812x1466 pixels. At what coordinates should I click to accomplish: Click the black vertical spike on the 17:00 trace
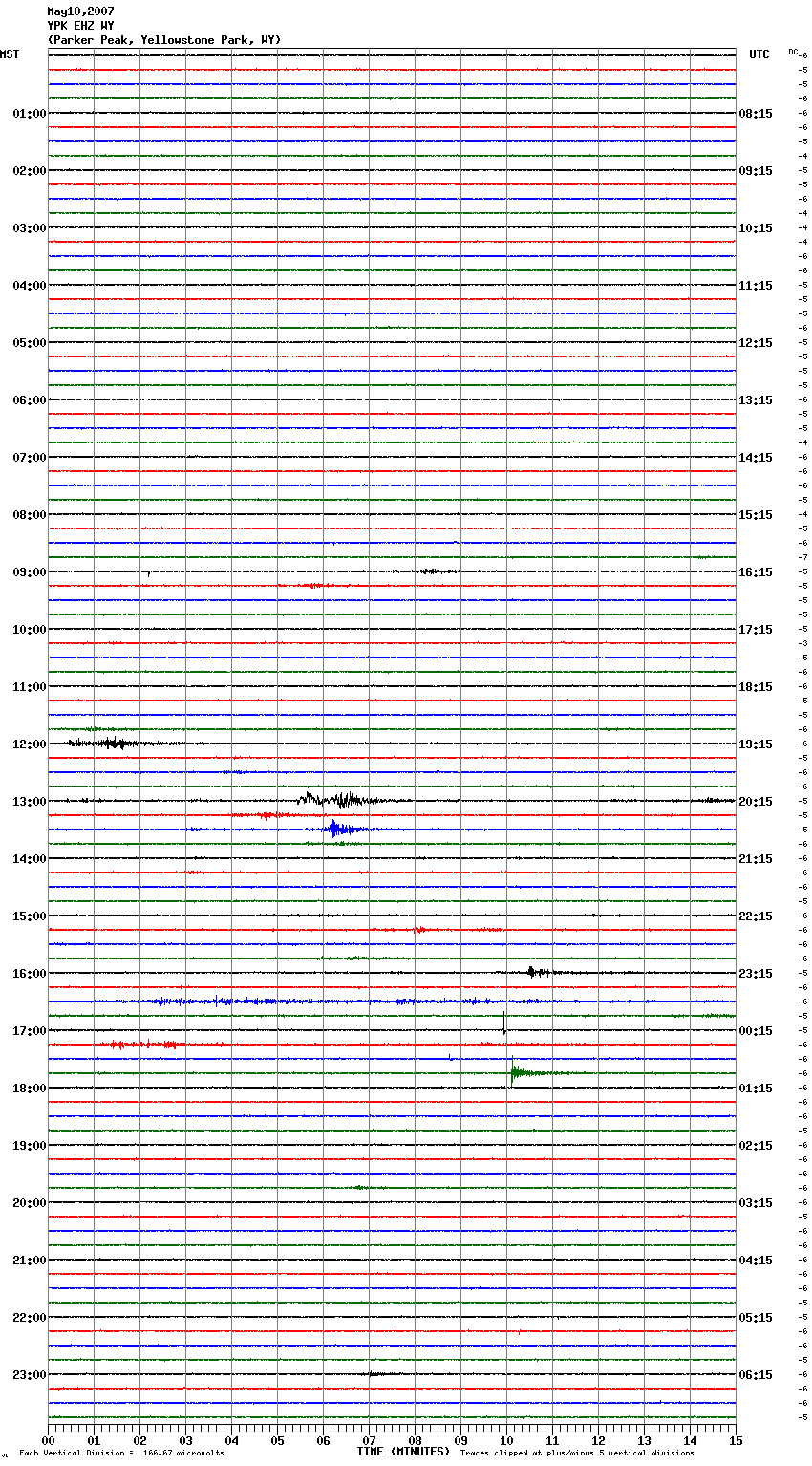[504, 1022]
